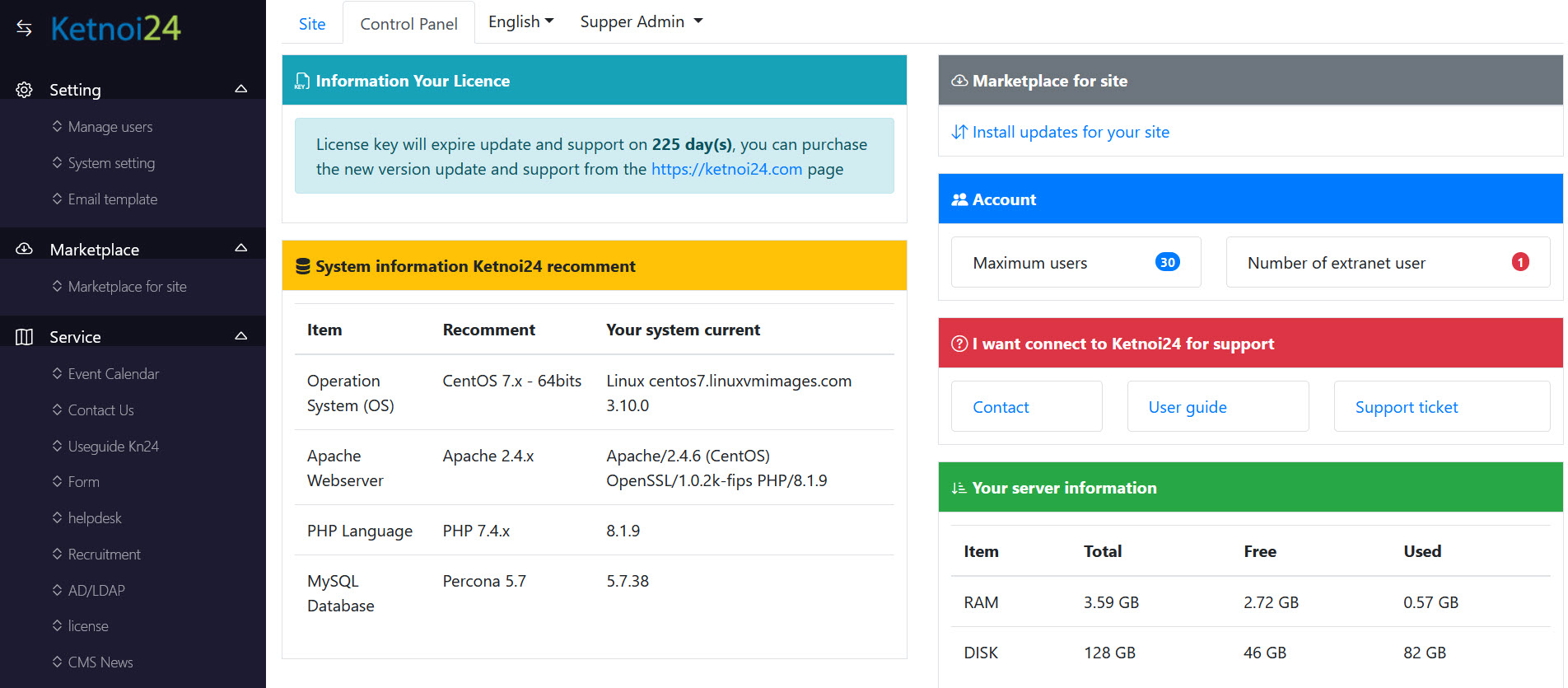Open Event Calendar service
1568x688 pixels.
114,374
